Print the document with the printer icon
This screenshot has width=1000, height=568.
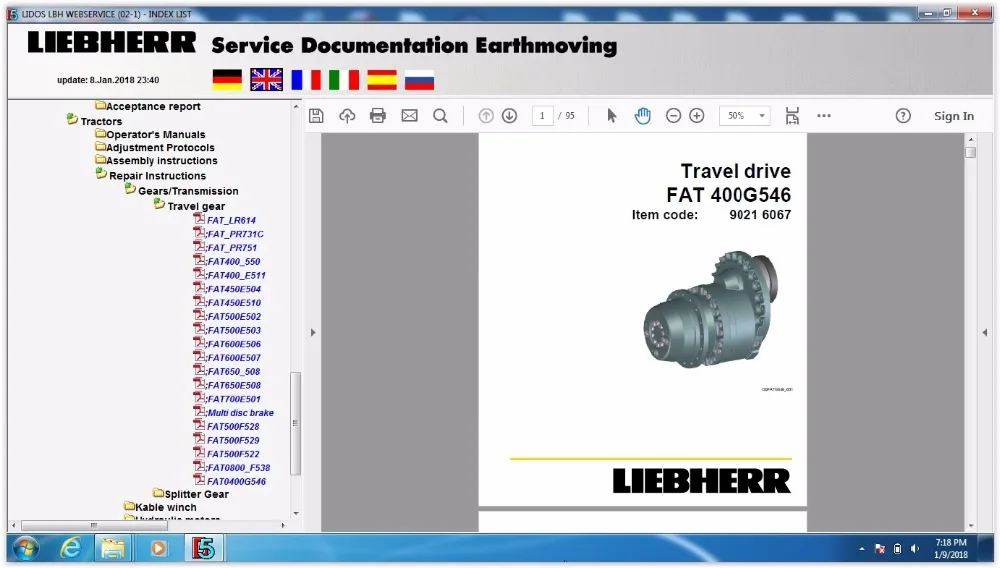click(x=378, y=116)
